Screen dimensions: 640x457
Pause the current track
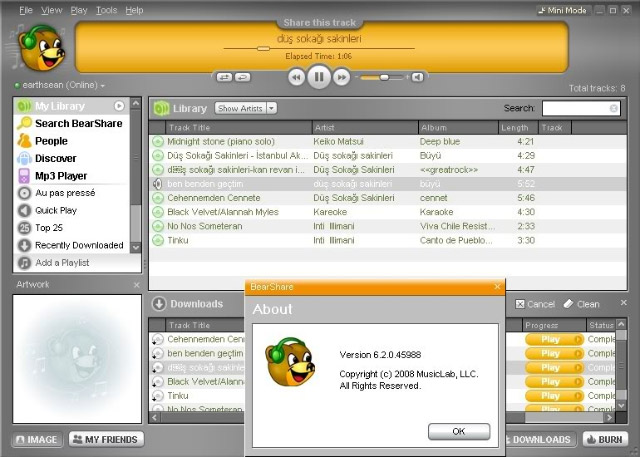pyautogui.click(x=319, y=77)
